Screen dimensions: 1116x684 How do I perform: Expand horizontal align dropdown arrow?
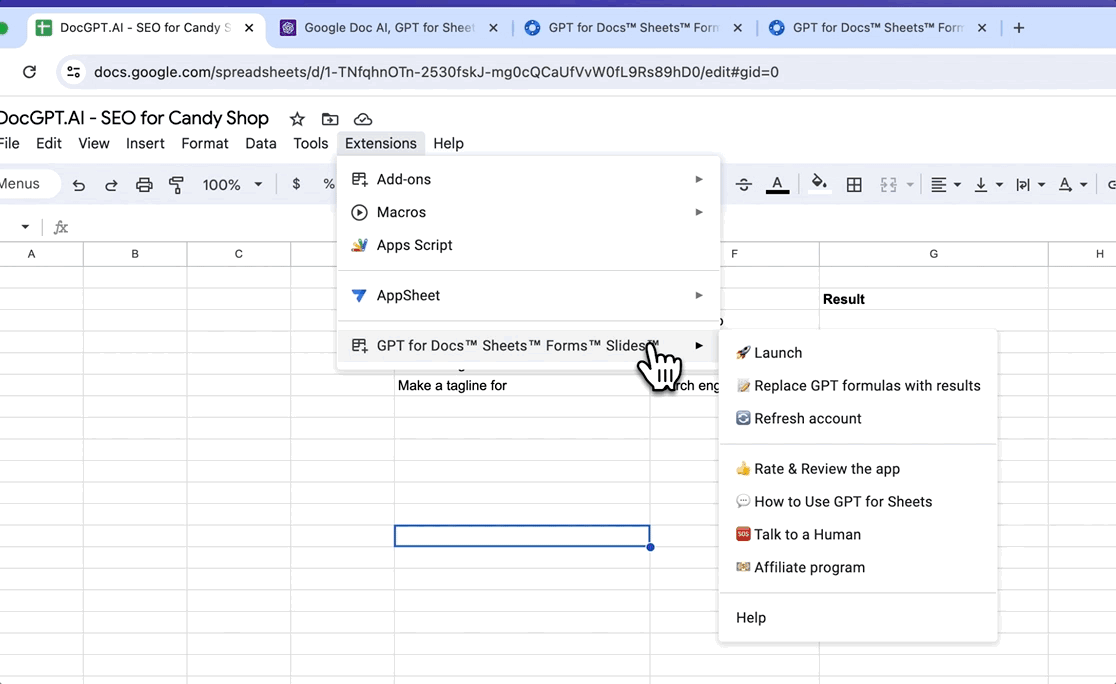[957, 185]
